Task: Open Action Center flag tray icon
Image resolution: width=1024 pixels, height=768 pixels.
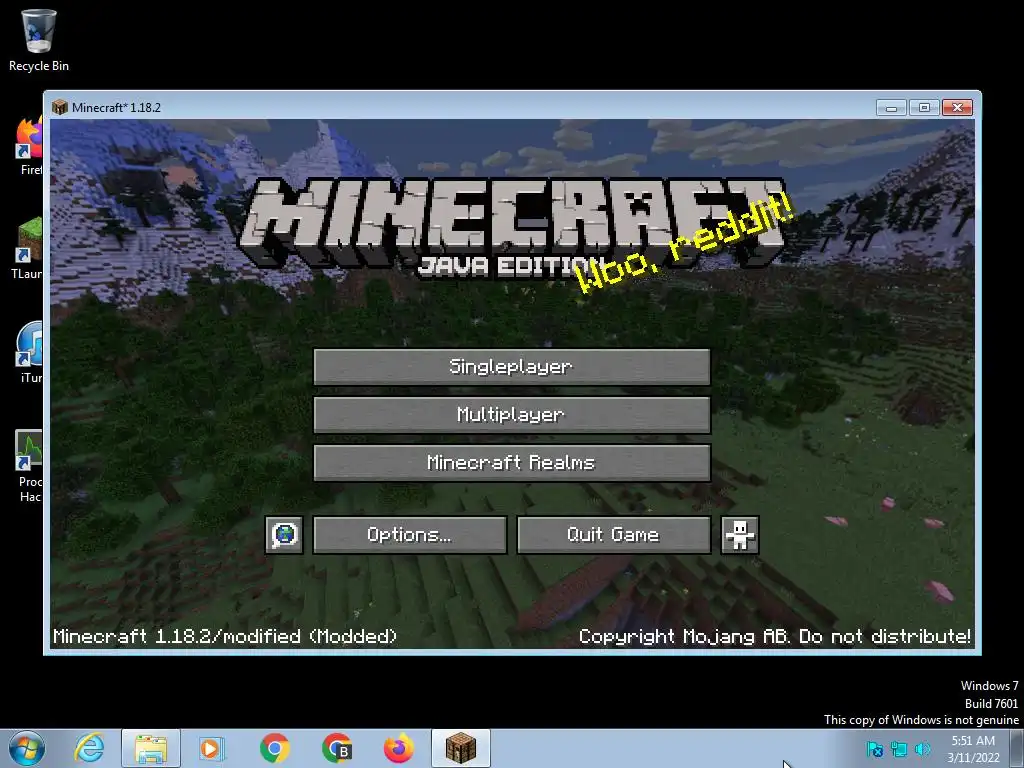Action: coord(874,749)
